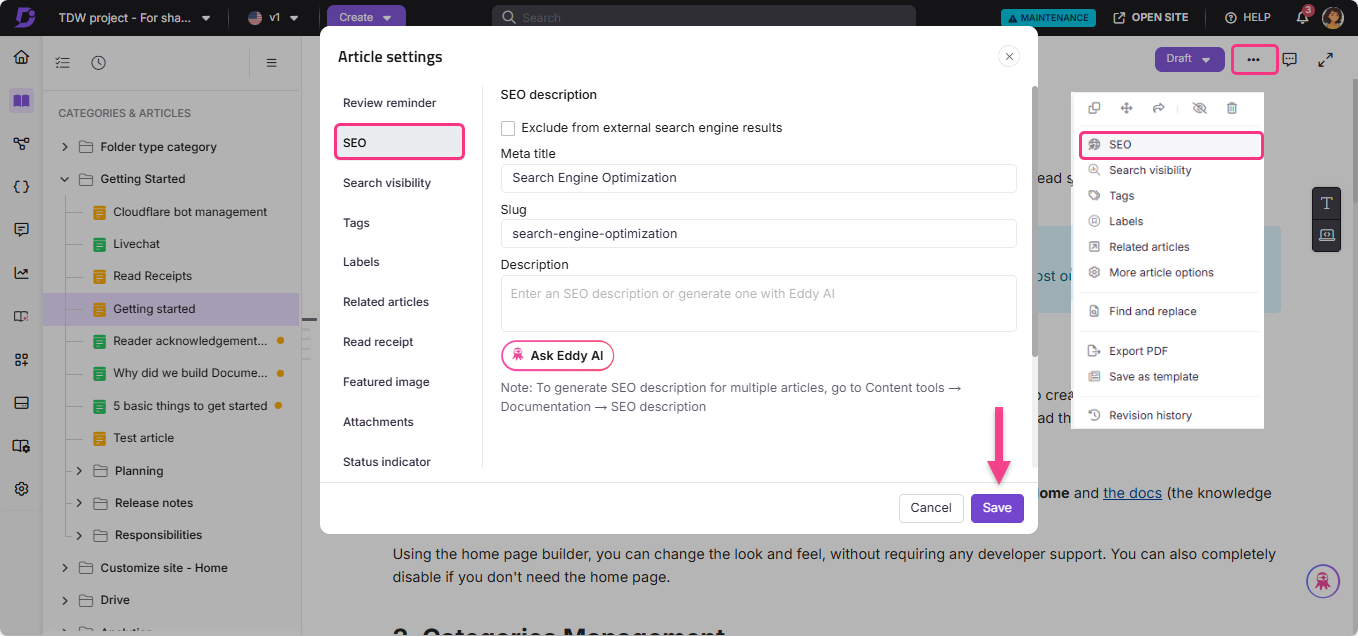Open the Documentation book icon in sidebar
Image resolution: width=1358 pixels, height=636 pixels.
tap(21, 101)
